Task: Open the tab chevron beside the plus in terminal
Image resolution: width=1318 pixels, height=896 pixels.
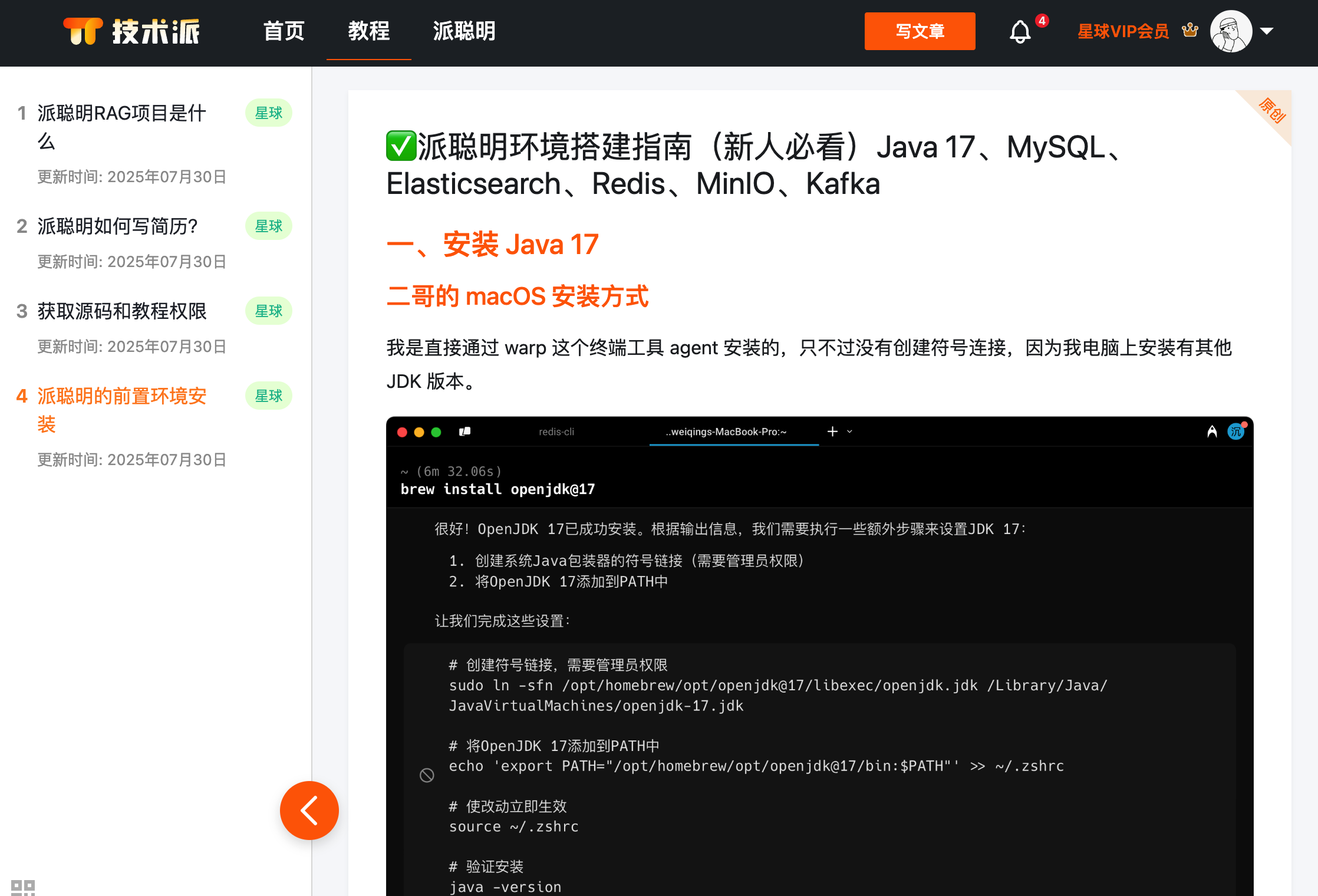Action: point(849,431)
